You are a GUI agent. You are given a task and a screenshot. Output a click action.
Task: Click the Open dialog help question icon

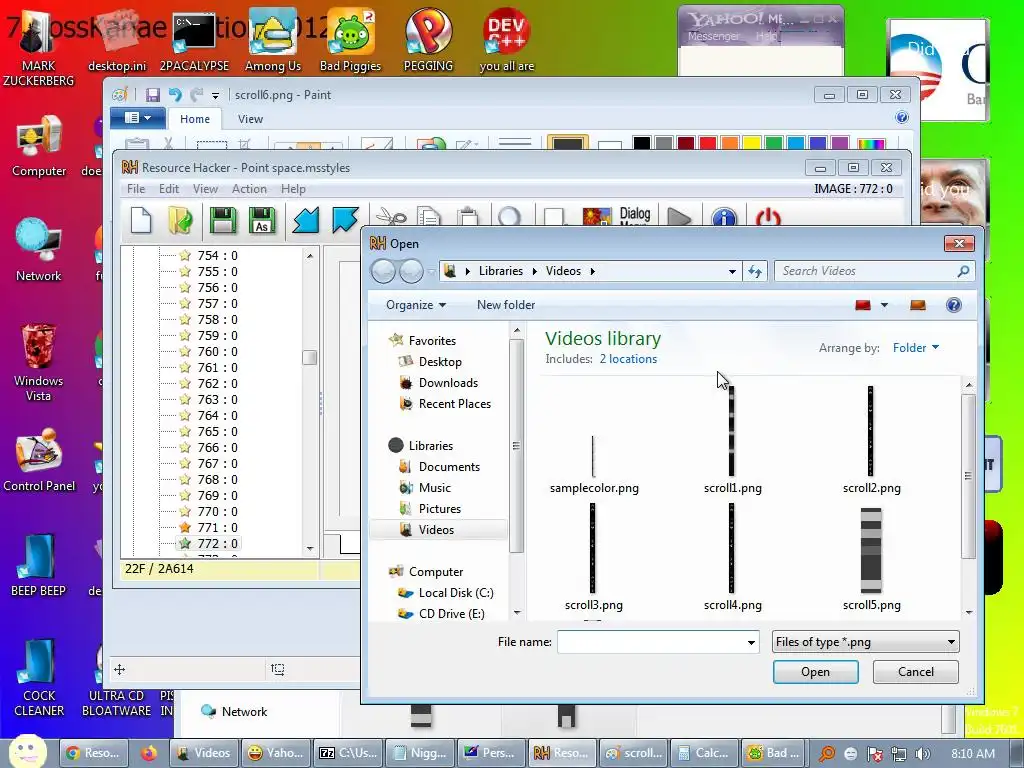coord(953,305)
